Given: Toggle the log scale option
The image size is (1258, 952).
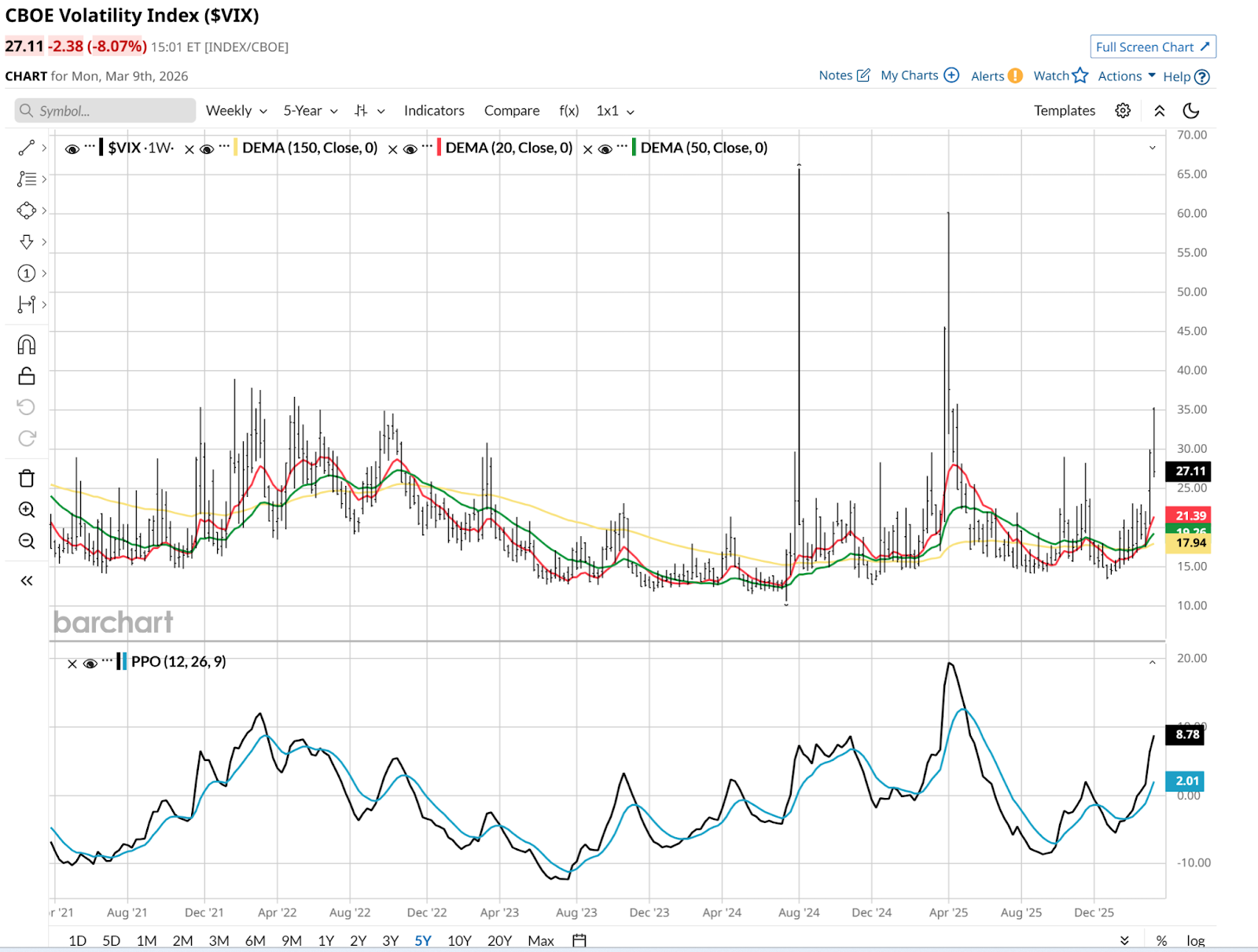Looking at the screenshot, I should (x=1195, y=940).
